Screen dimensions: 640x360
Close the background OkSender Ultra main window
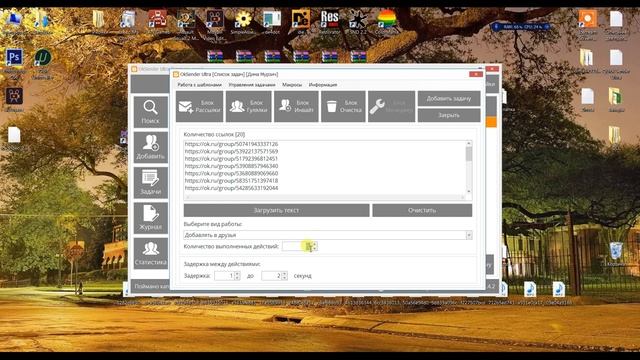point(493,69)
